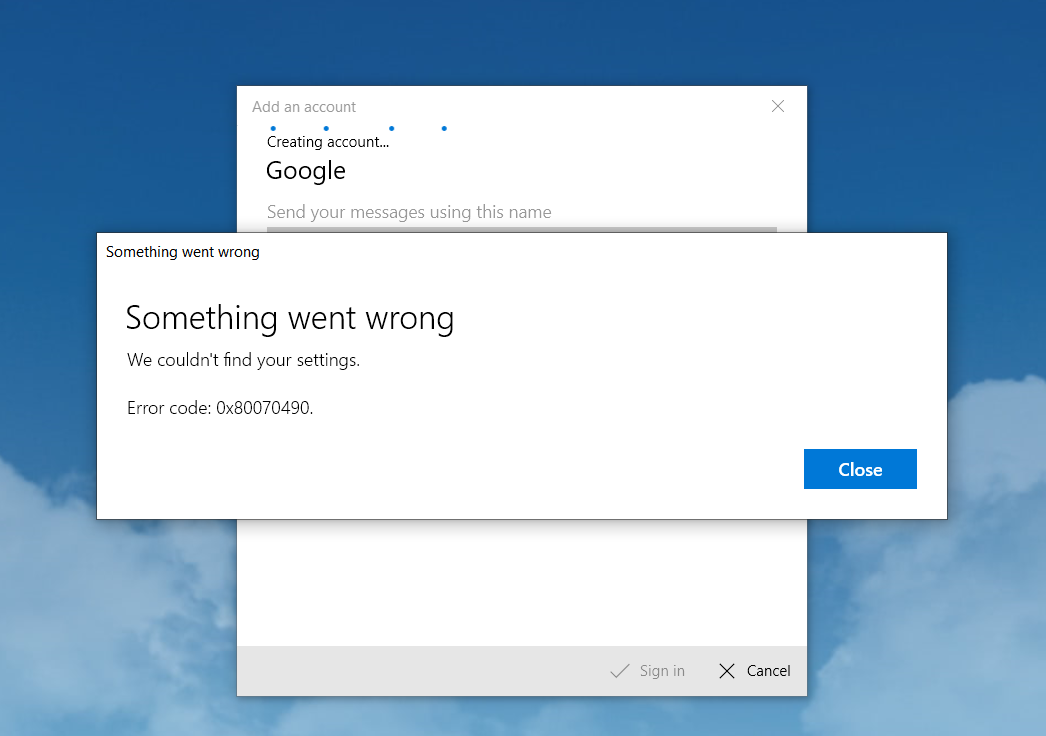Click the 'Add an account' window title
Viewport: 1046px width, 736px height.
tap(304, 107)
